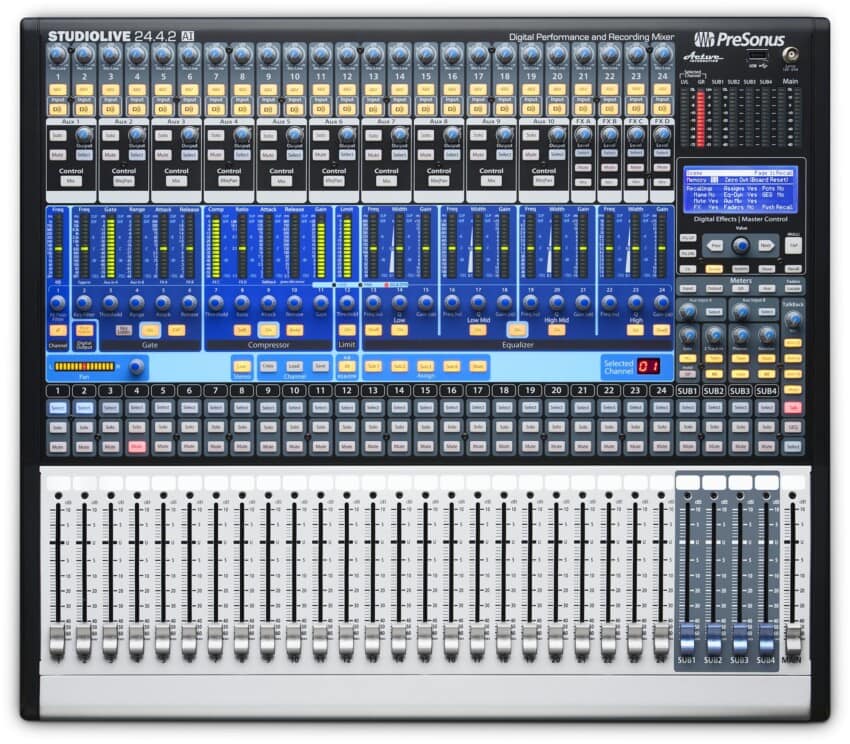Viewport: 850px width, 744px height.
Task: Adjust channel 1 input trim knob
Action: click(x=56, y=55)
